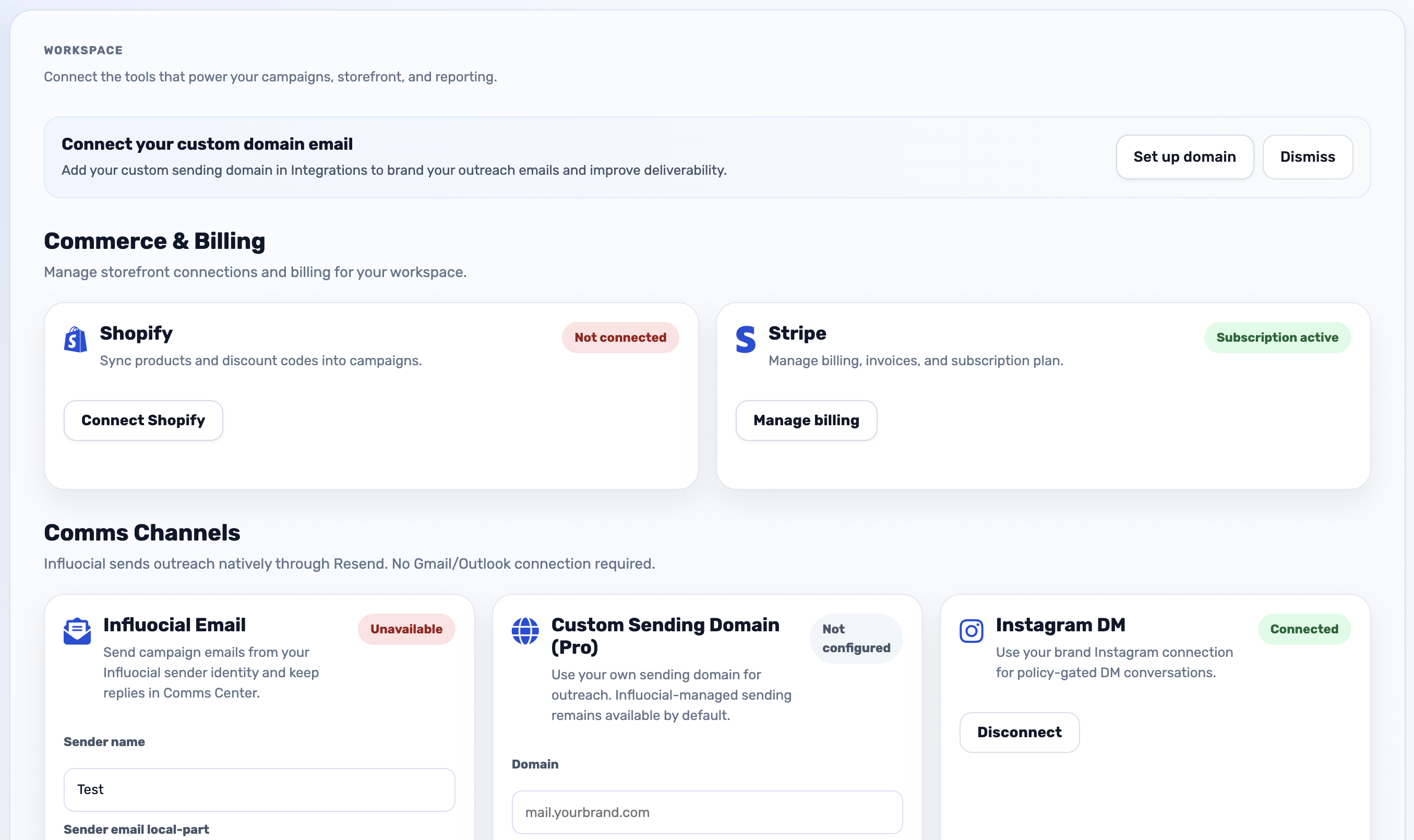
Task: Click the Not connected badge on Shopify
Action: 620,337
